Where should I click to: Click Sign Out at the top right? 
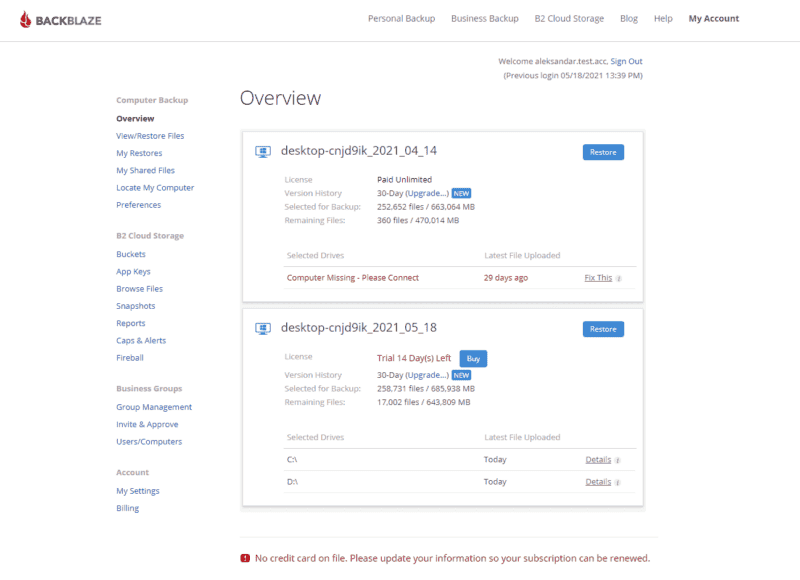point(626,61)
